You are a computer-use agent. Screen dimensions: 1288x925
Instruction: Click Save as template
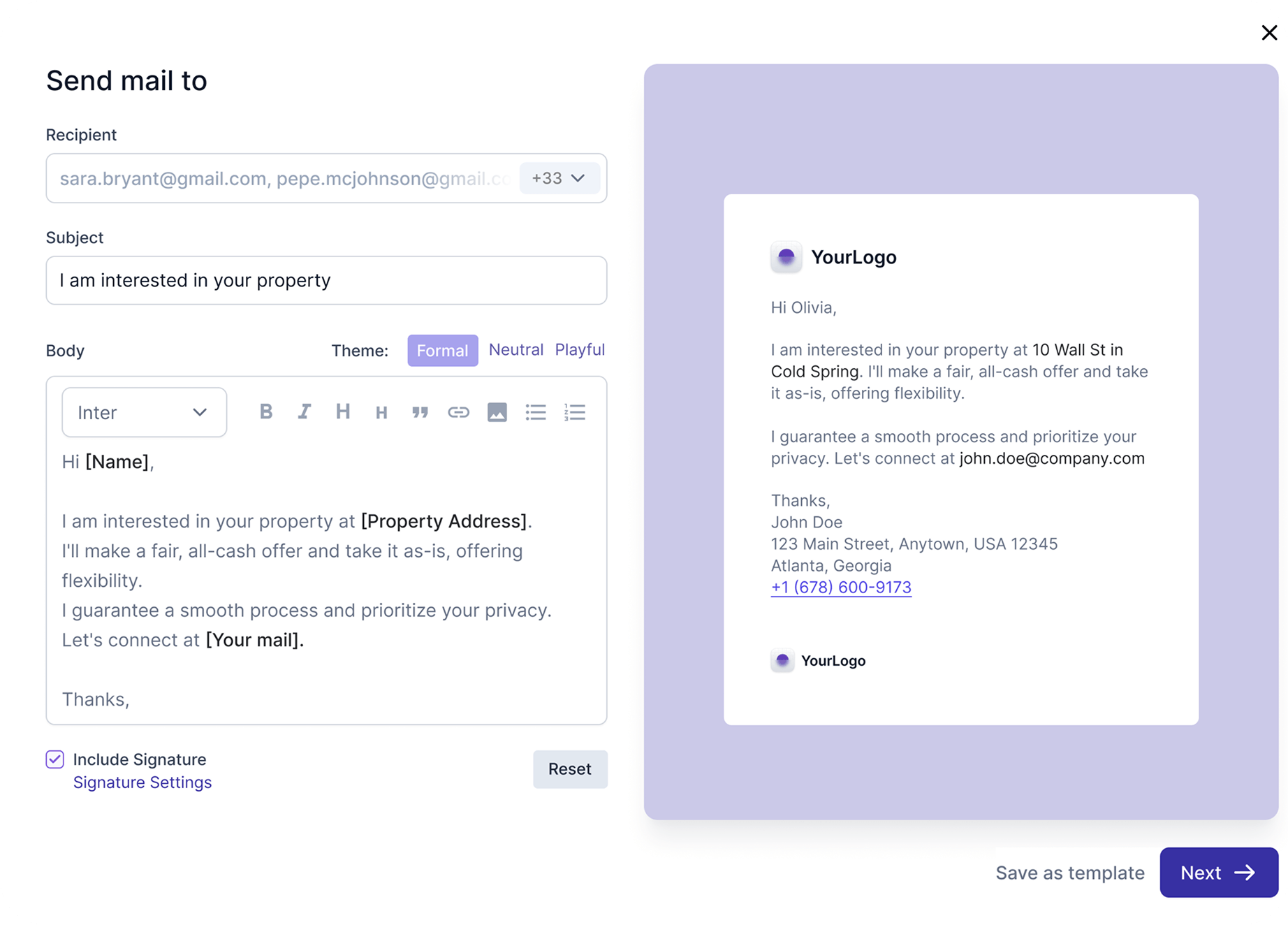pos(1069,873)
